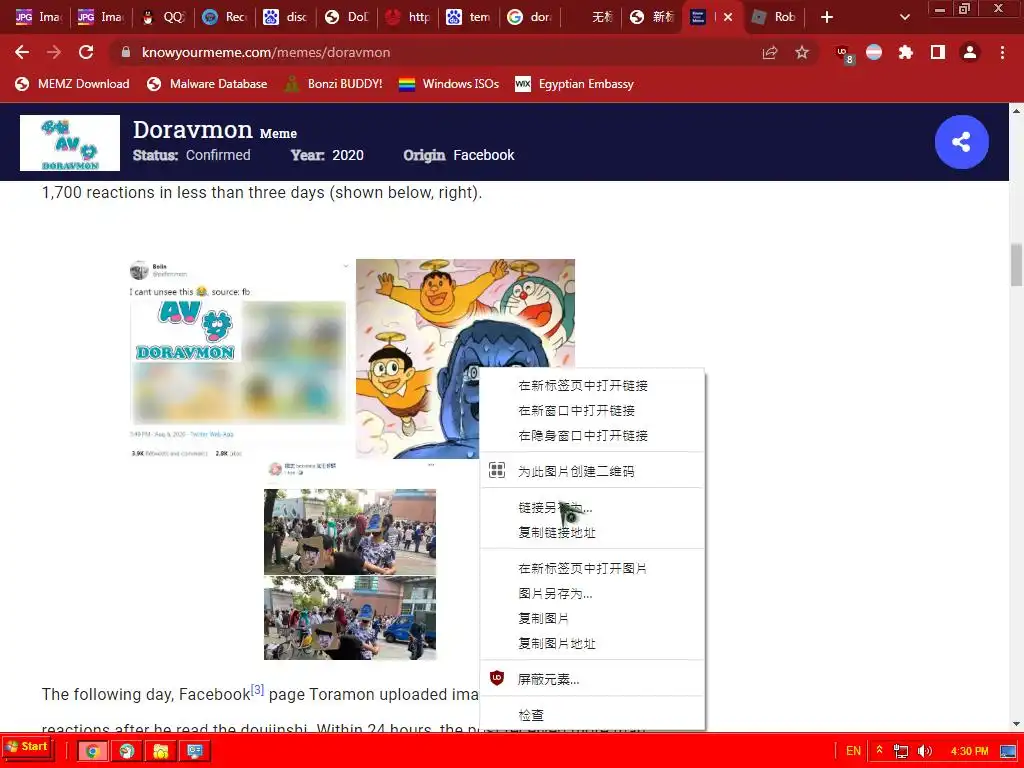Choose 在新标签页中打开图片 in context menu
The width and height of the screenshot is (1024, 768).
click(x=592, y=568)
